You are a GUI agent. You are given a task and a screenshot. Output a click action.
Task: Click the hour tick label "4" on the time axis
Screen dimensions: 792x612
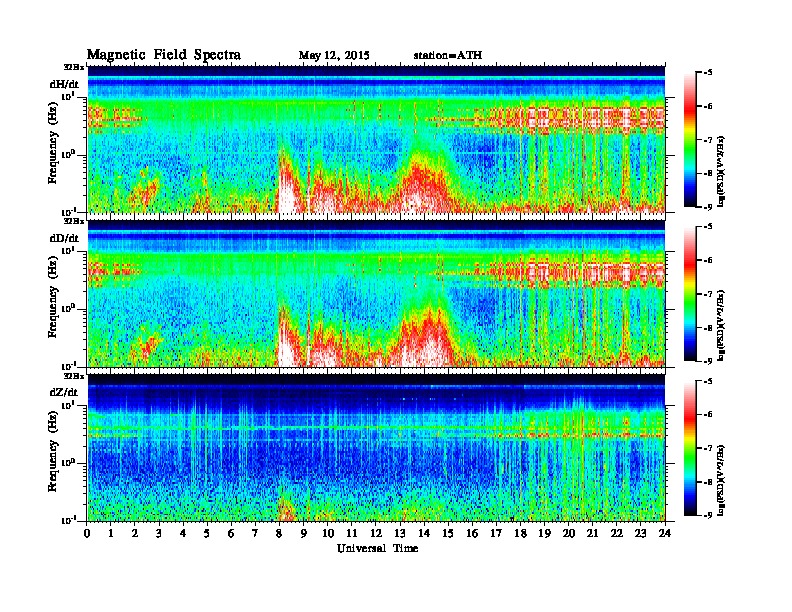click(x=183, y=533)
